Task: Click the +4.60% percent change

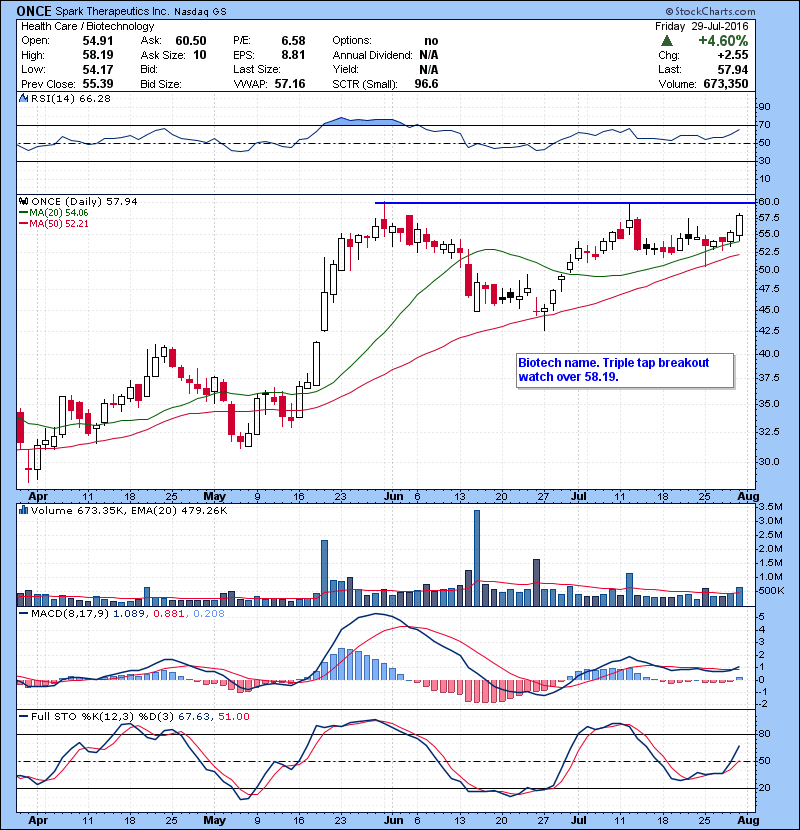Action: pyautogui.click(x=723, y=41)
